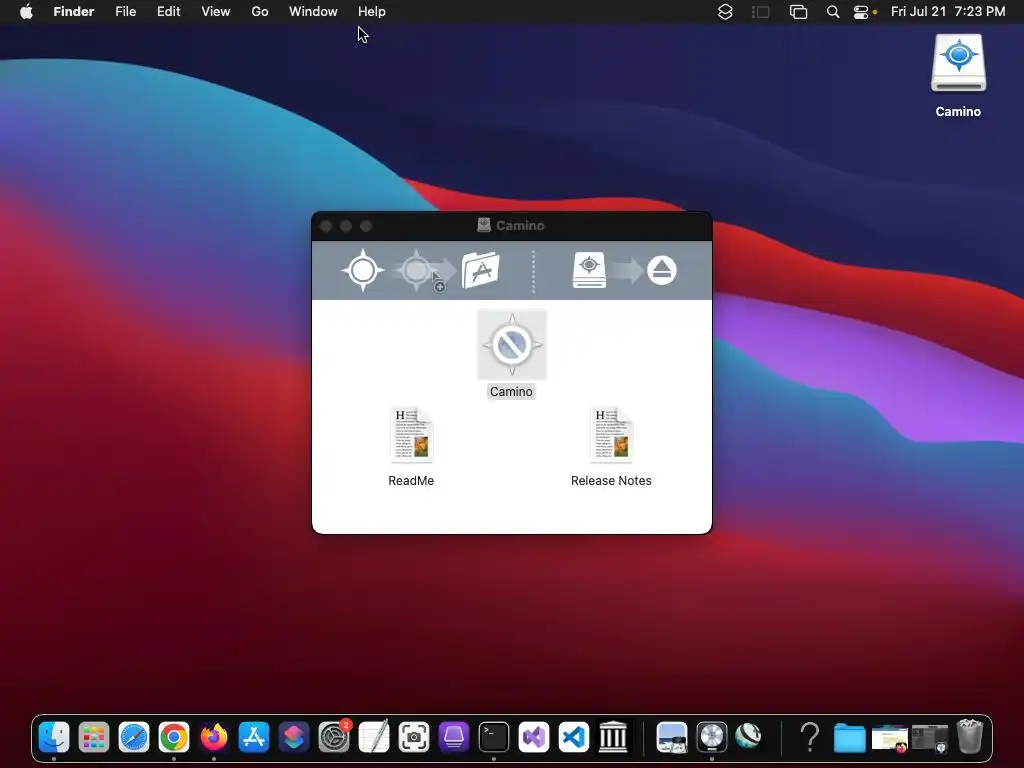Open Shortcuts app in the Dock

point(294,737)
